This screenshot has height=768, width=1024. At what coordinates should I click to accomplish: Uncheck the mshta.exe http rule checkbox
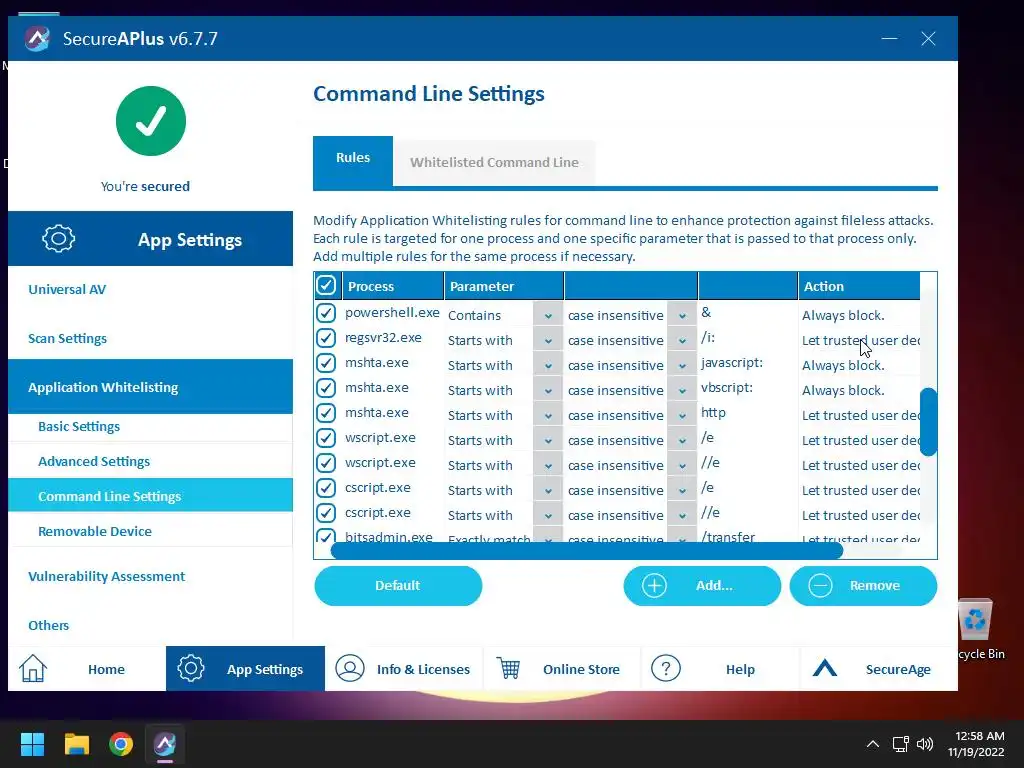click(326, 413)
